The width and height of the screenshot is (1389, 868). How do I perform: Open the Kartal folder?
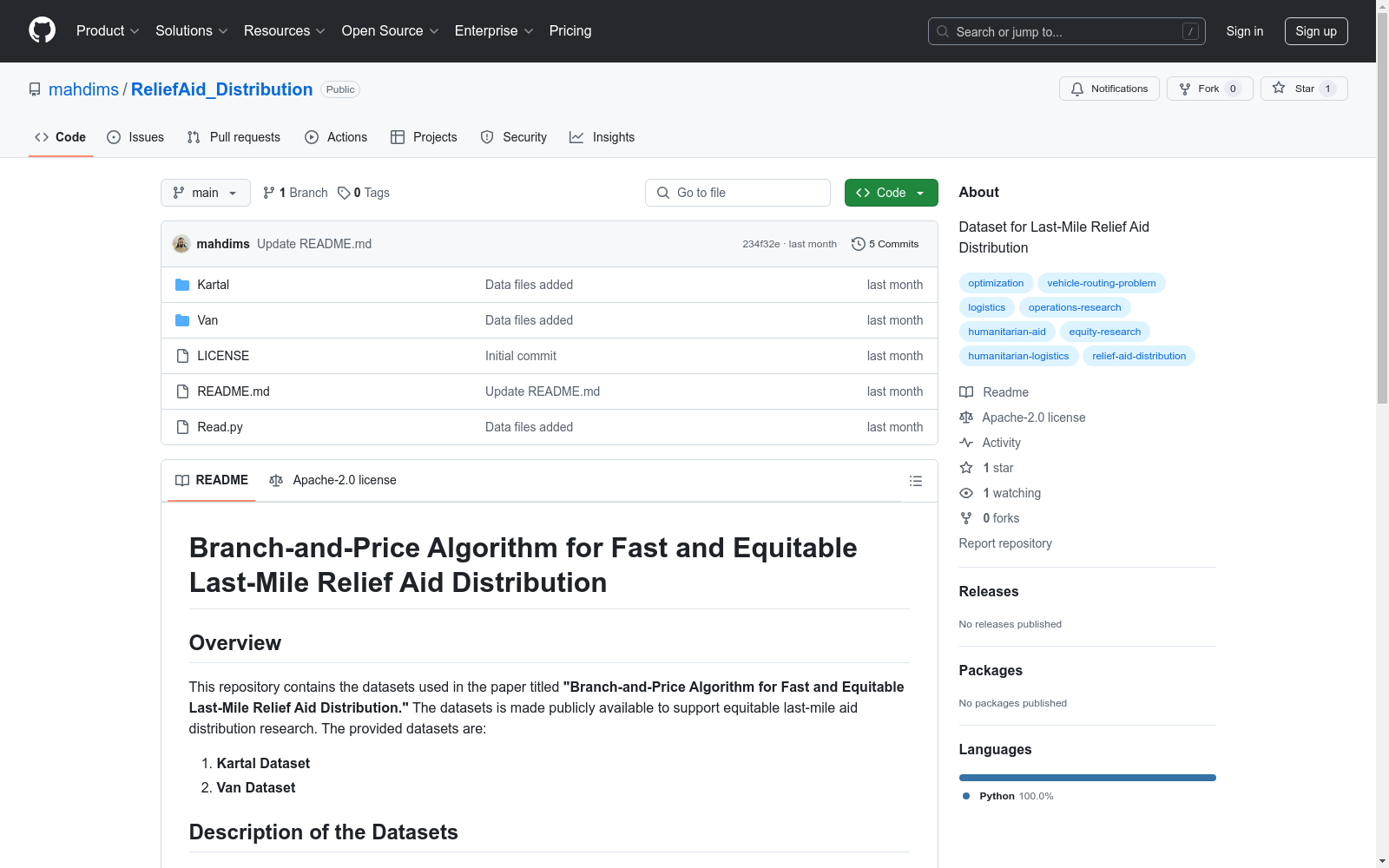pyautogui.click(x=213, y=285)
